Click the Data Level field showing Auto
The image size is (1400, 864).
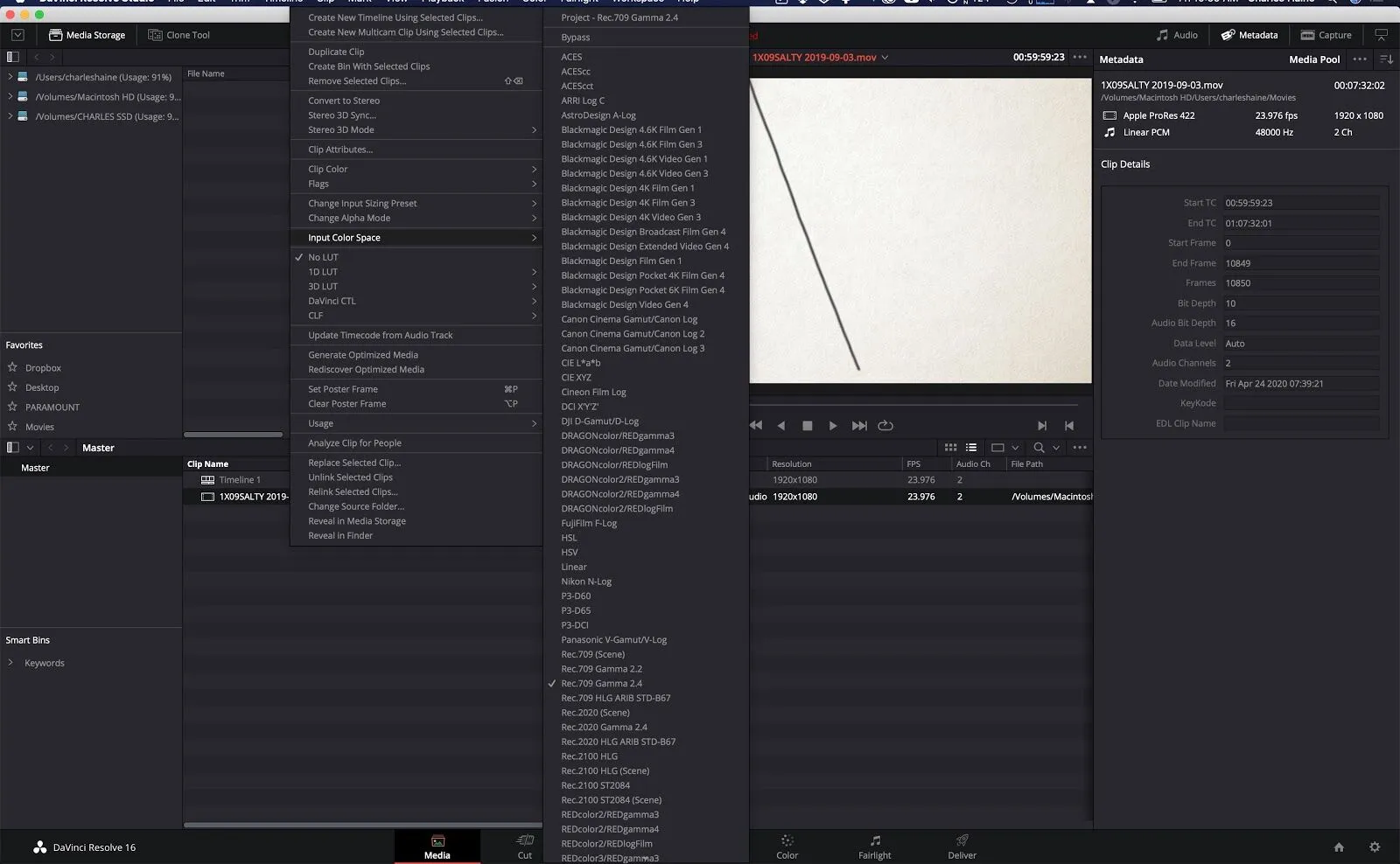point(1301,344)
